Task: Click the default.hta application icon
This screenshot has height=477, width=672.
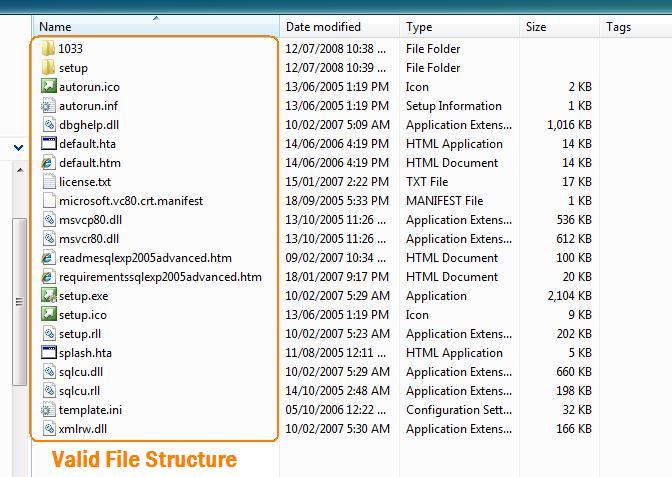Action: 48,143
